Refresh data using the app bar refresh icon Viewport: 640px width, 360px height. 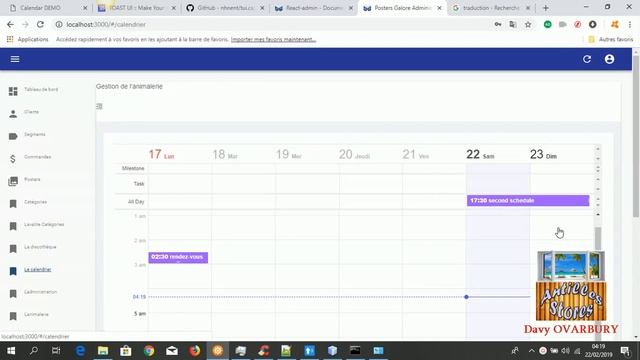(x=587, y=59)
